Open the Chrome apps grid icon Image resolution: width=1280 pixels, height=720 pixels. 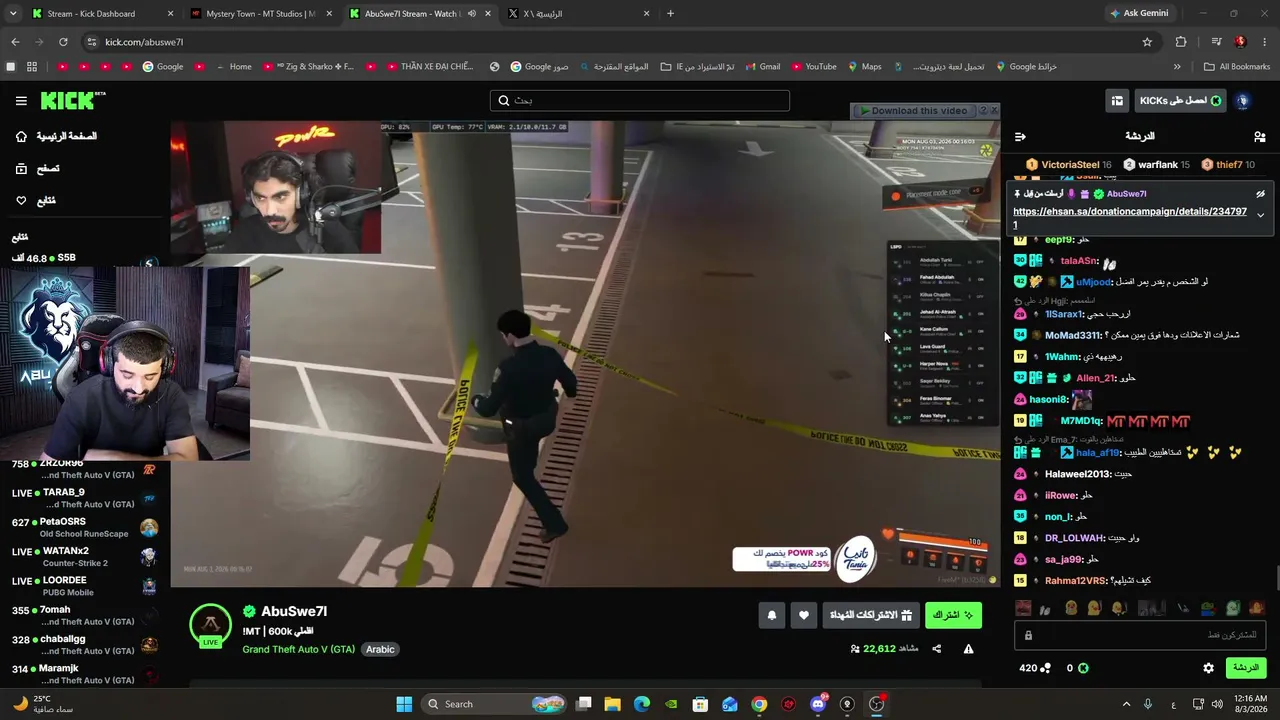(32, 67)
